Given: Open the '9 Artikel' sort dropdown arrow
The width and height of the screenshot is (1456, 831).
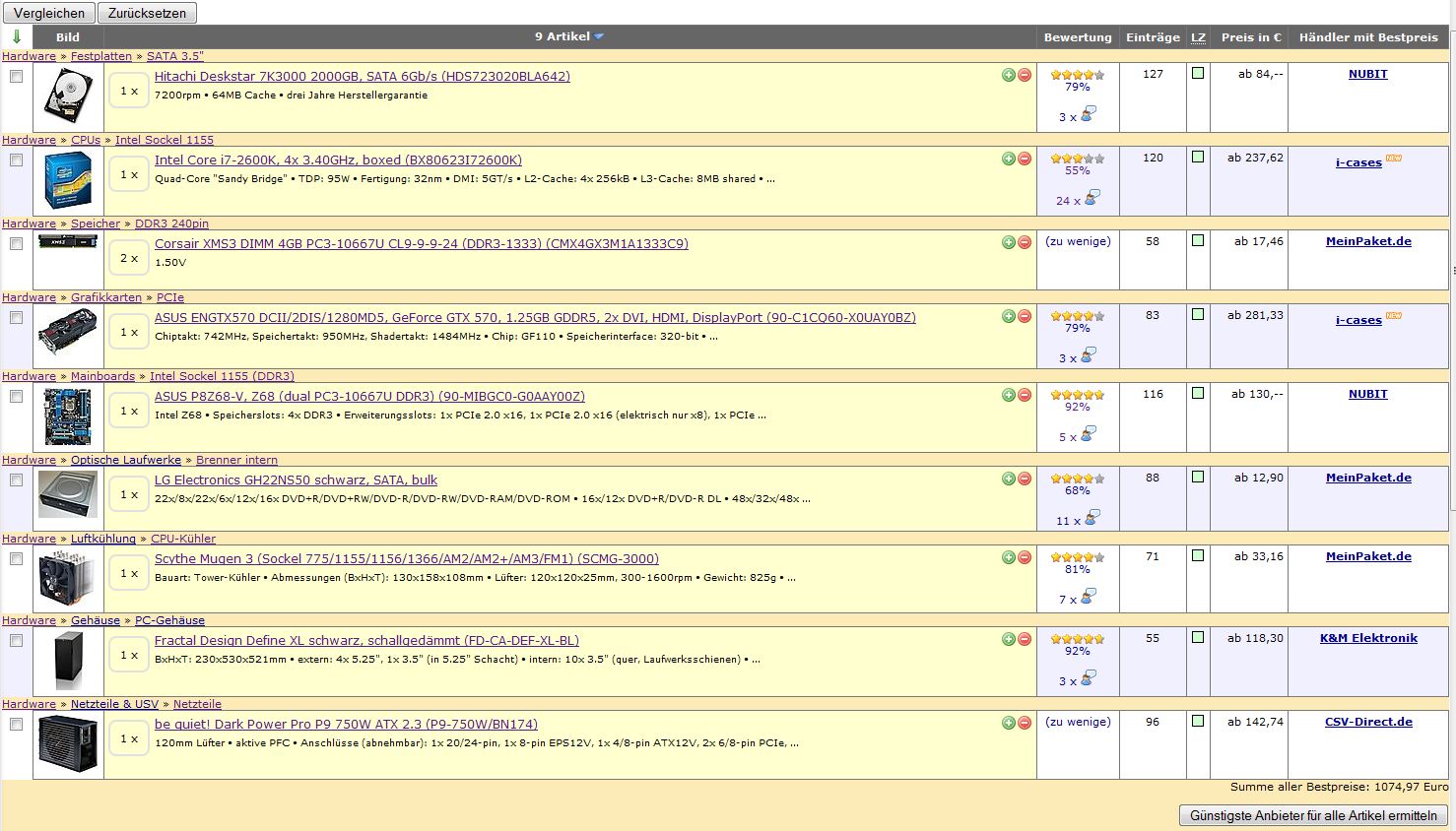Looking at the screenshot, I should (x=599, y=37).
